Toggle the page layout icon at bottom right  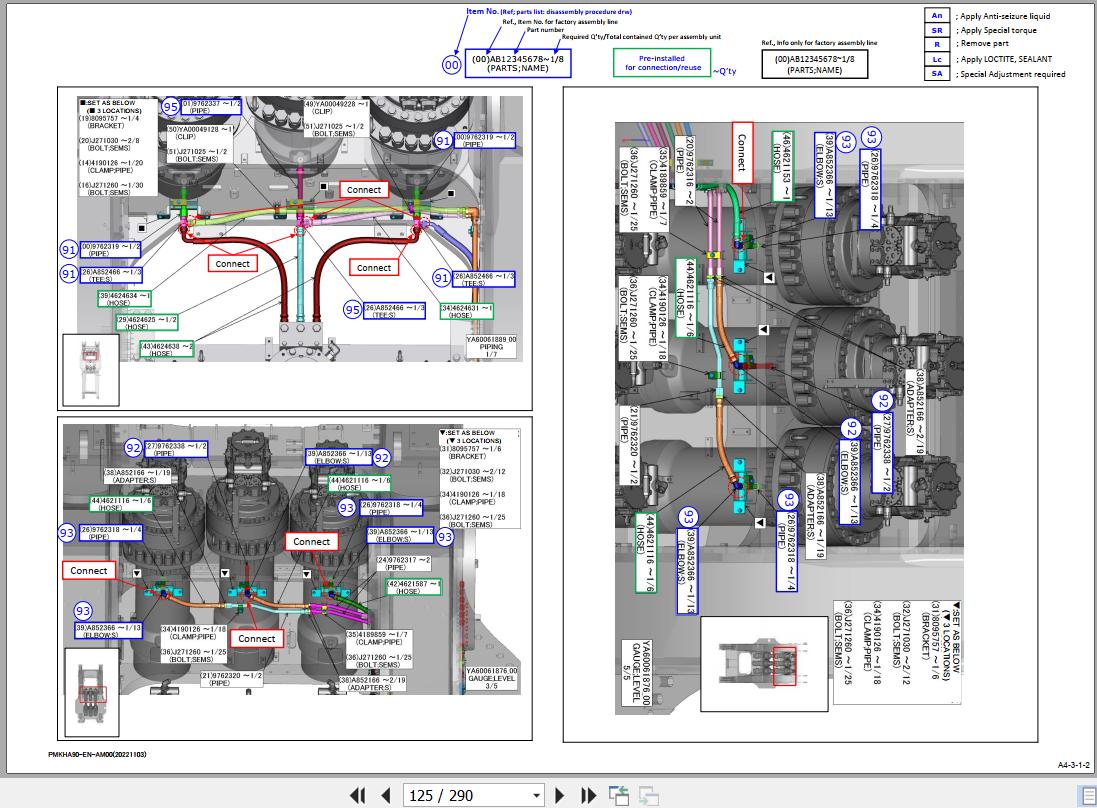coord(1085,795)
